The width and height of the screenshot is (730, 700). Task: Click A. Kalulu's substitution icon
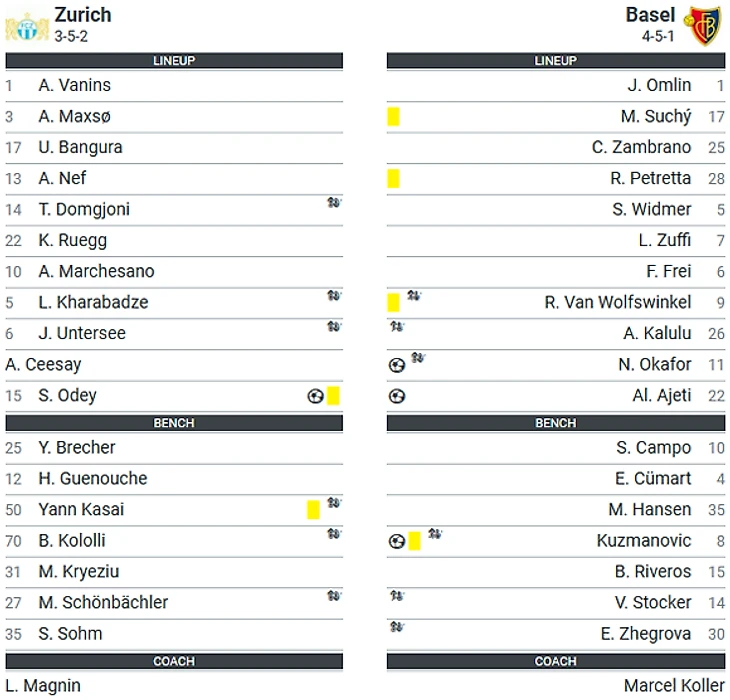[x=396, y=327]
